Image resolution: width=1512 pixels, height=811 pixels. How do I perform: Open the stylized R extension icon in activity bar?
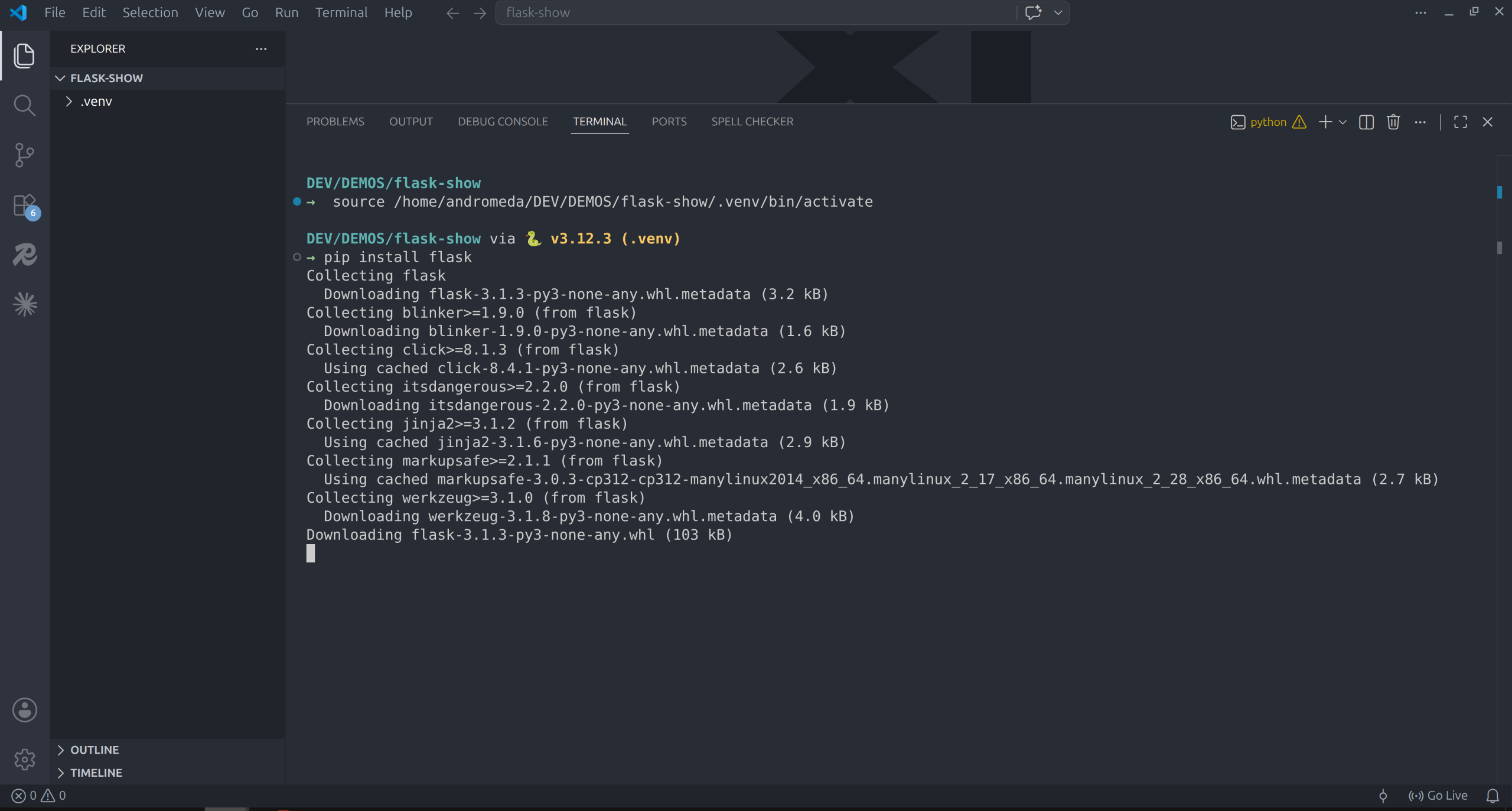[25, 255]
